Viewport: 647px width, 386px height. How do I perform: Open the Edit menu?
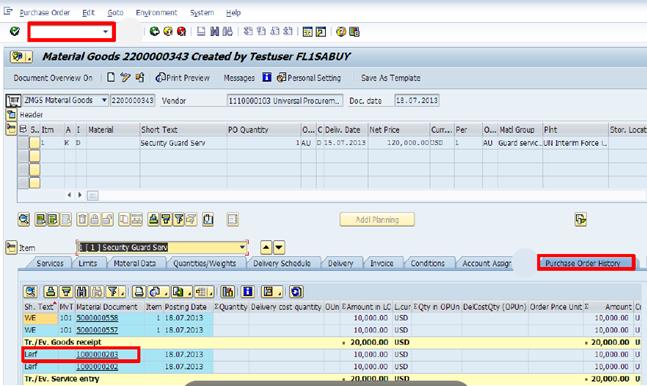pos(88,13)
